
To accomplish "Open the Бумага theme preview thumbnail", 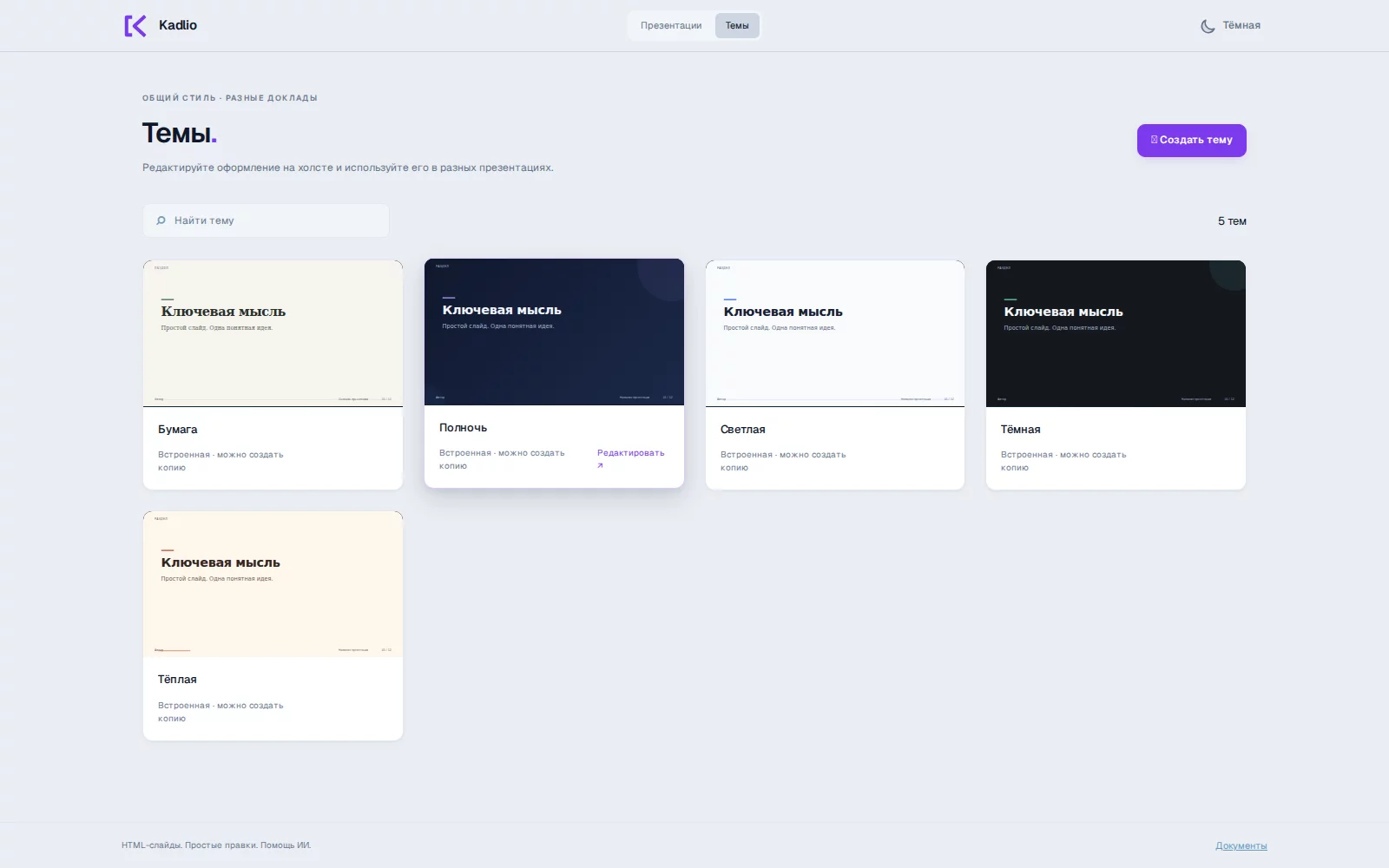I will pos(273,333).
